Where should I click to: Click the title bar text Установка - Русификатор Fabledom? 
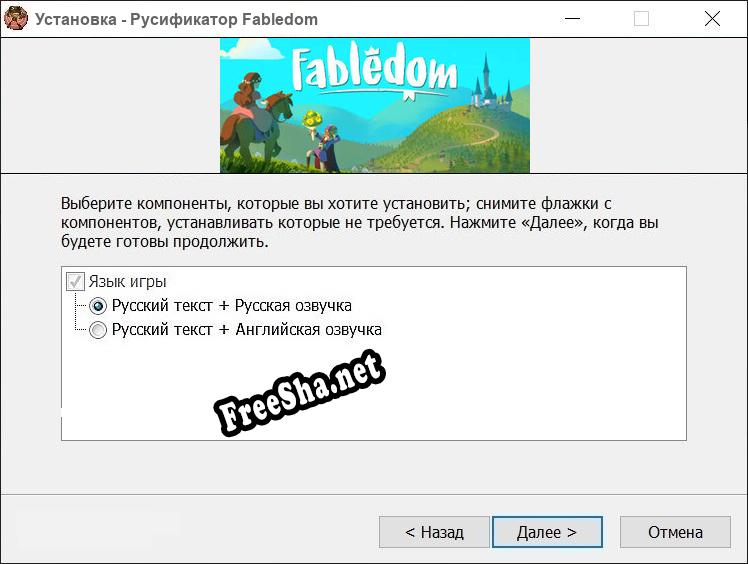click(x=177, y=20)
